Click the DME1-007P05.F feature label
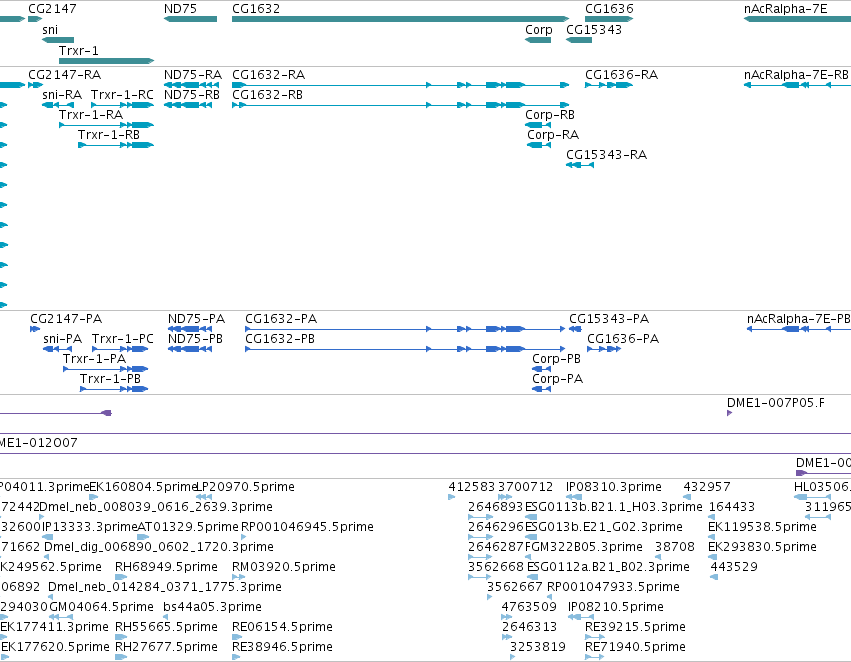The width and height of the screenshot is (851, 662). (x=776, y=403)
